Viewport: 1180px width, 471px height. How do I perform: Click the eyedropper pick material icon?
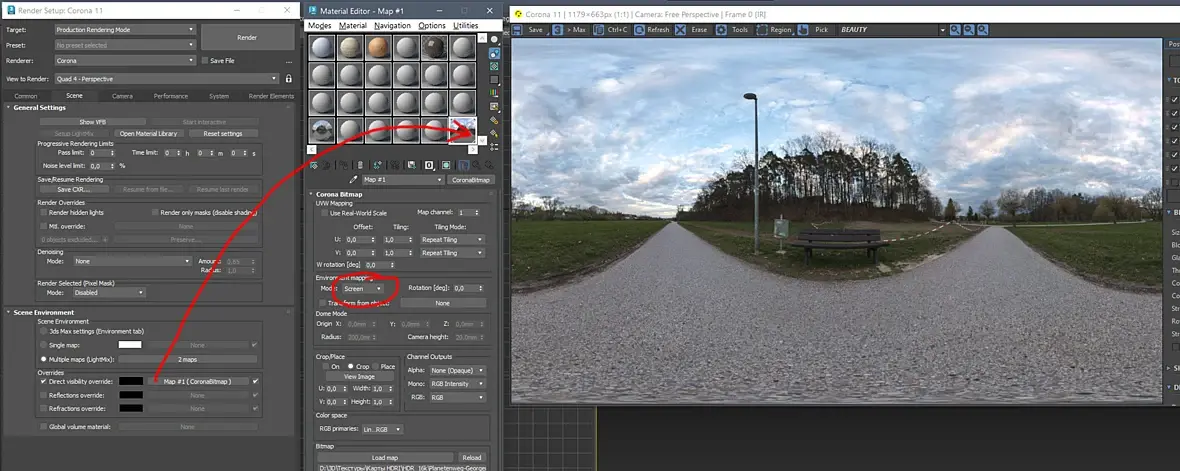(x=354, y=180)
